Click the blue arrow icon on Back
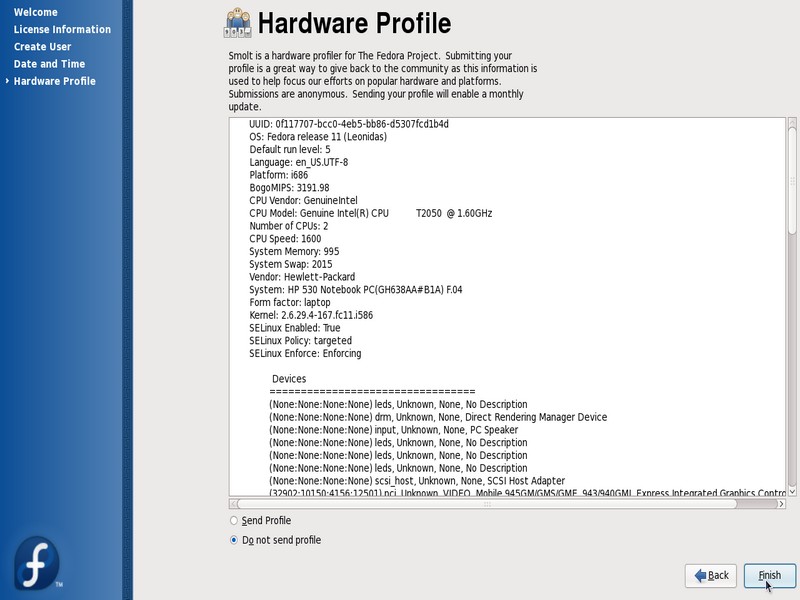Image resolution: width=800 pixels, height=600 pixels. [x=699, y=575]
